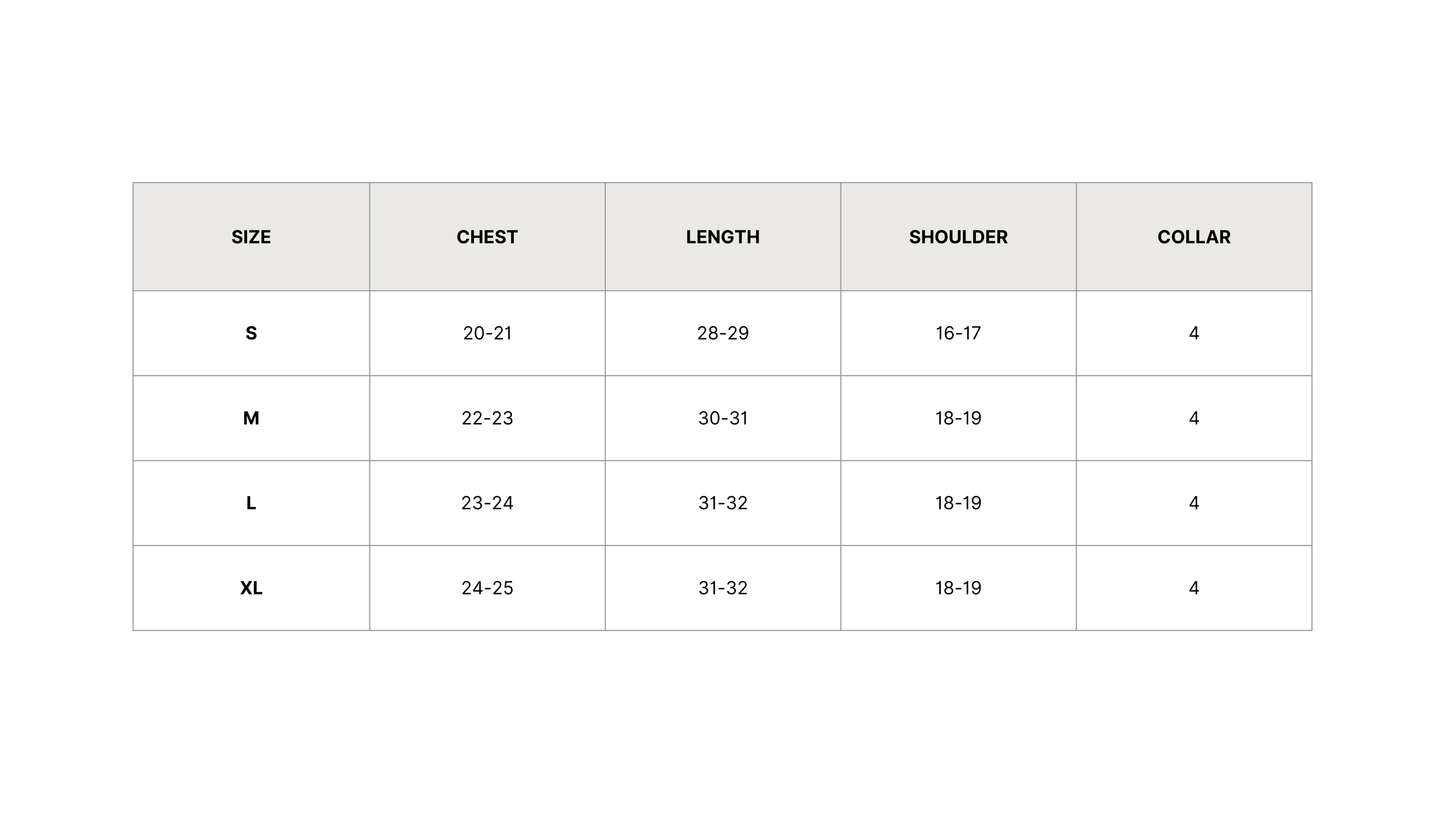
Task: Click the S size row label
Action: point(251,333)
